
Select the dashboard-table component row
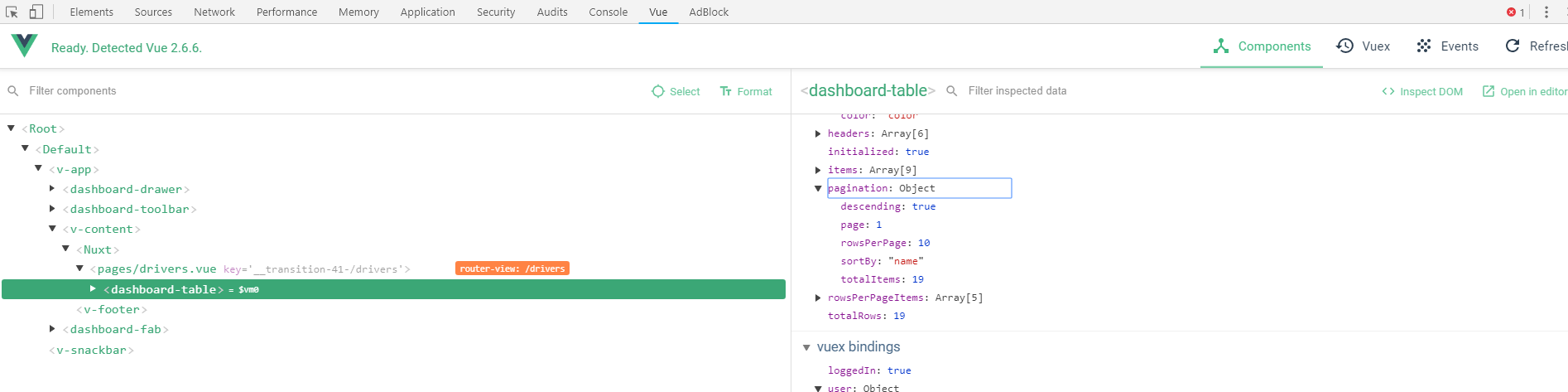coord(394,289)
